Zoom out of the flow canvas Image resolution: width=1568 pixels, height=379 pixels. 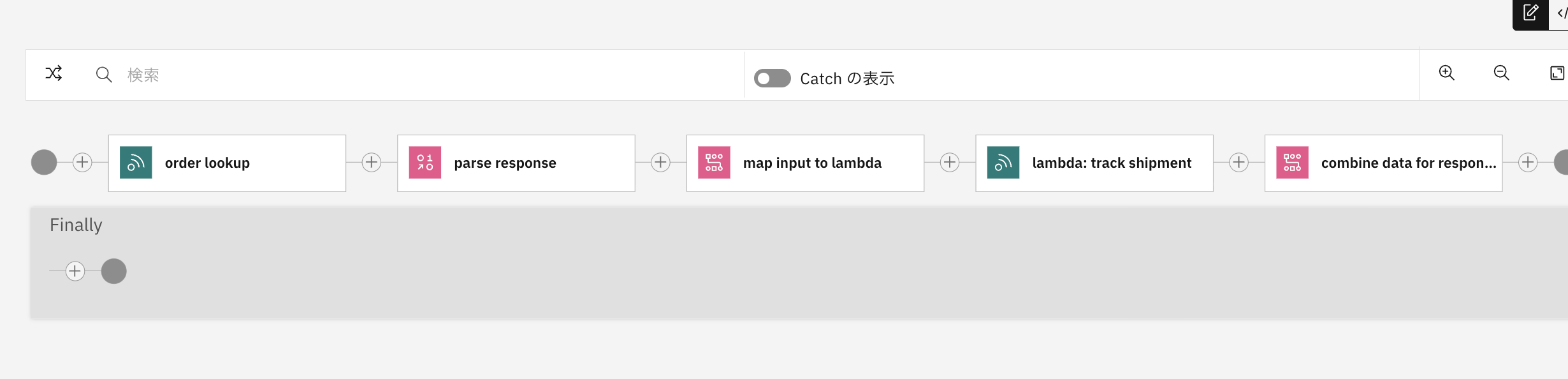(1502, 73)
